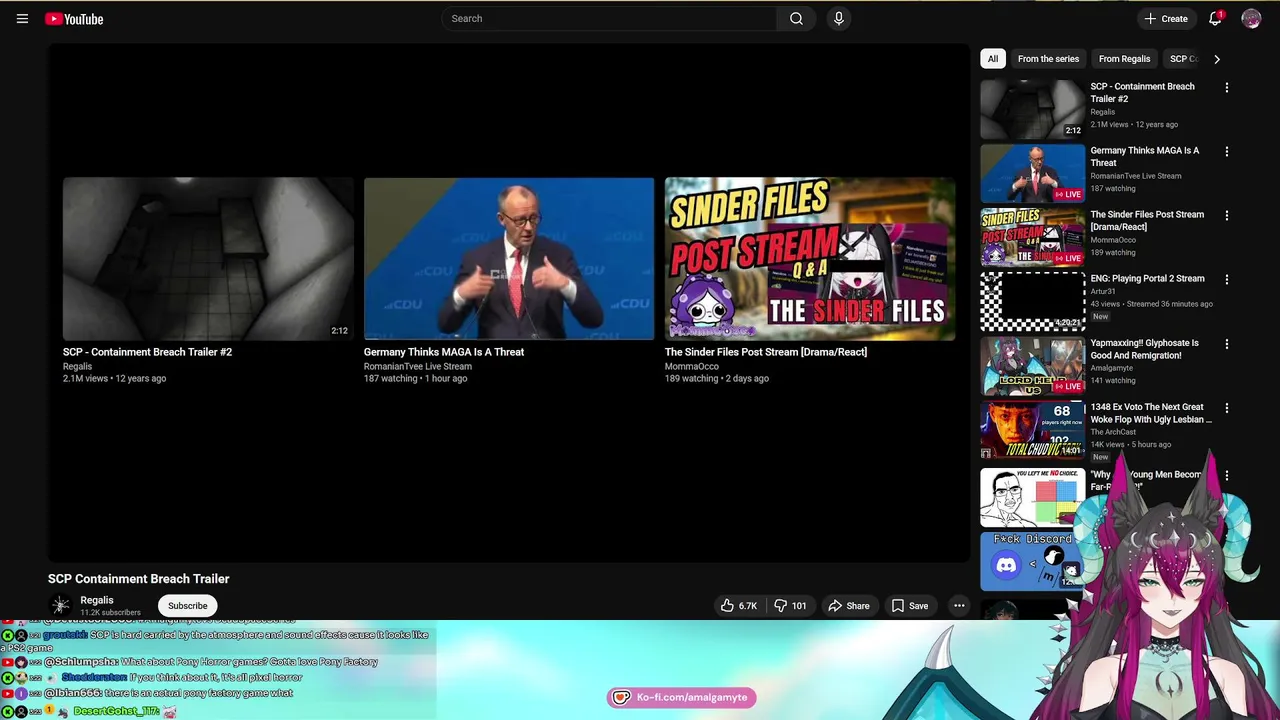Open sidebar live thumbnail Germany Thinks MAGA Is A Threat

coord(1032,173)
